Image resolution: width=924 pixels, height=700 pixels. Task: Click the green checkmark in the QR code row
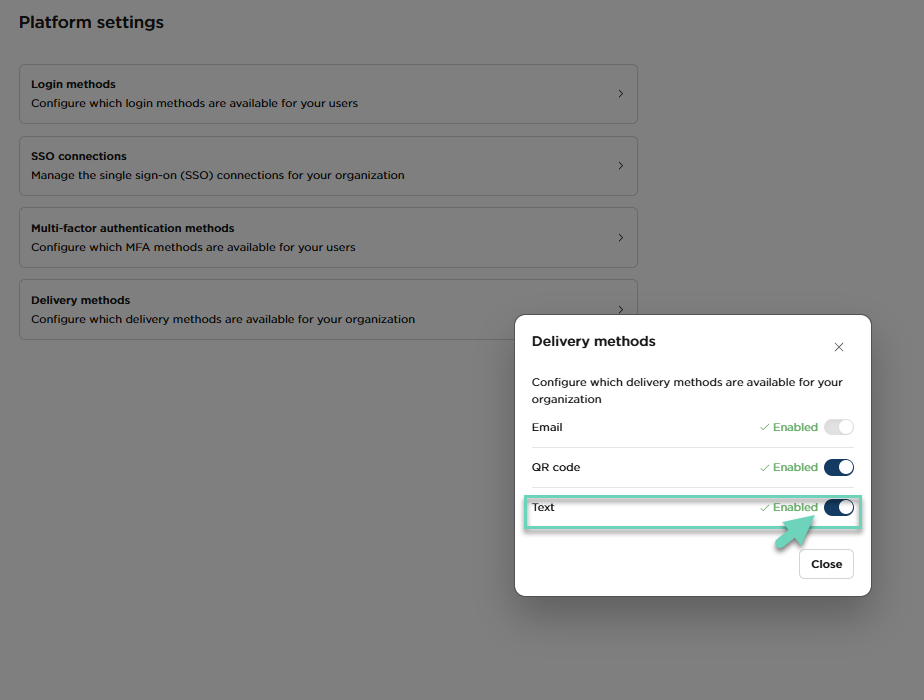tap(764, 467)
